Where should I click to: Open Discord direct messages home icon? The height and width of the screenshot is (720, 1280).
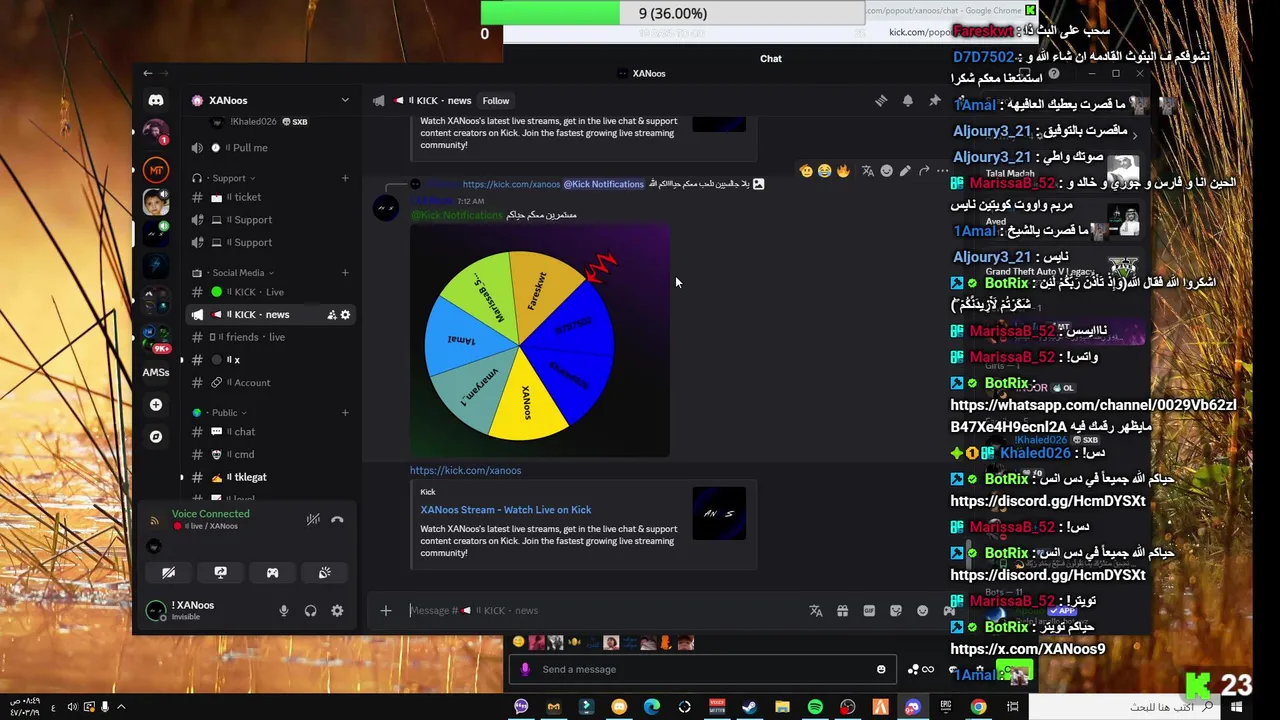156,100
